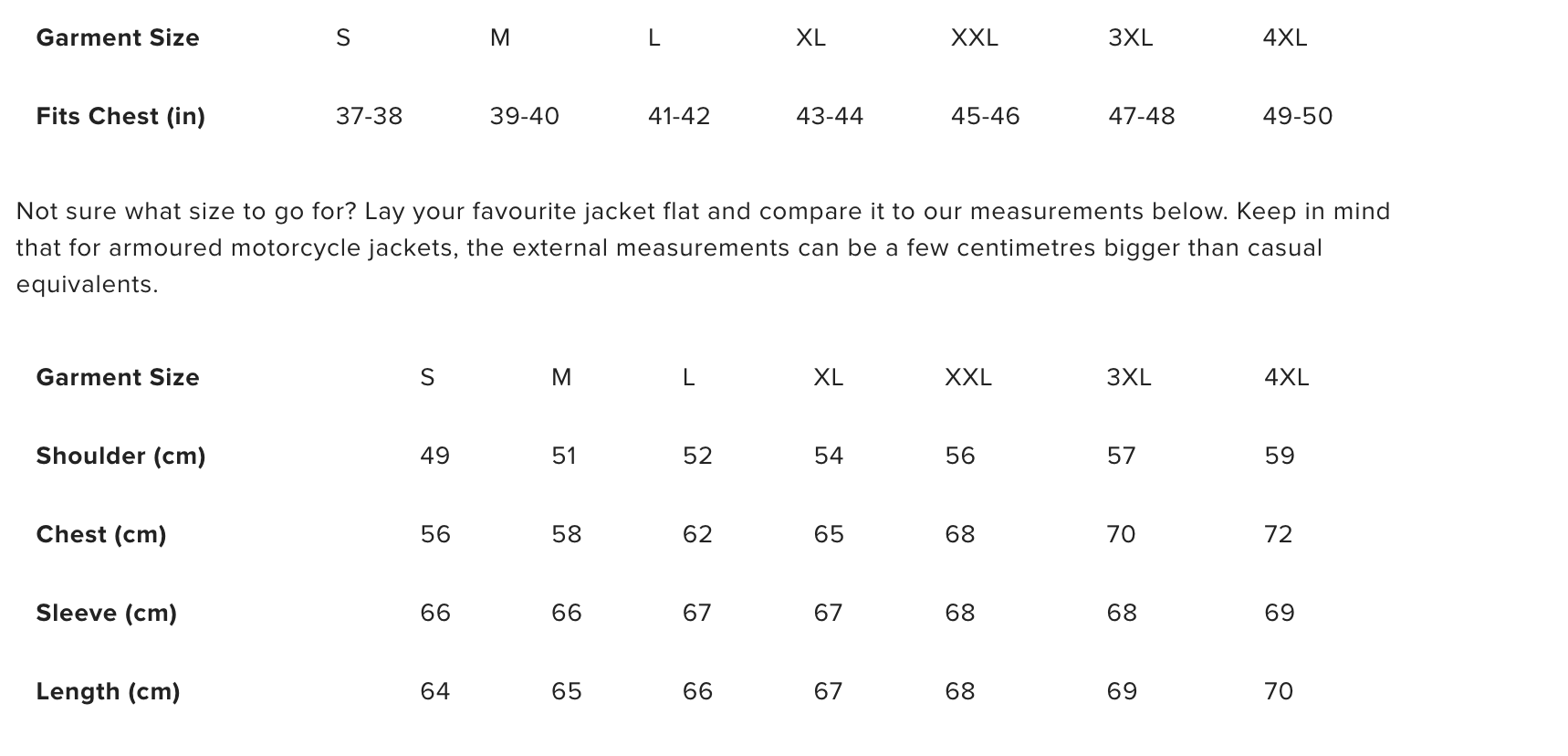Select the "Length (cm)" row label
This screenshot has height=756, width=1568.
coord(108,691)
